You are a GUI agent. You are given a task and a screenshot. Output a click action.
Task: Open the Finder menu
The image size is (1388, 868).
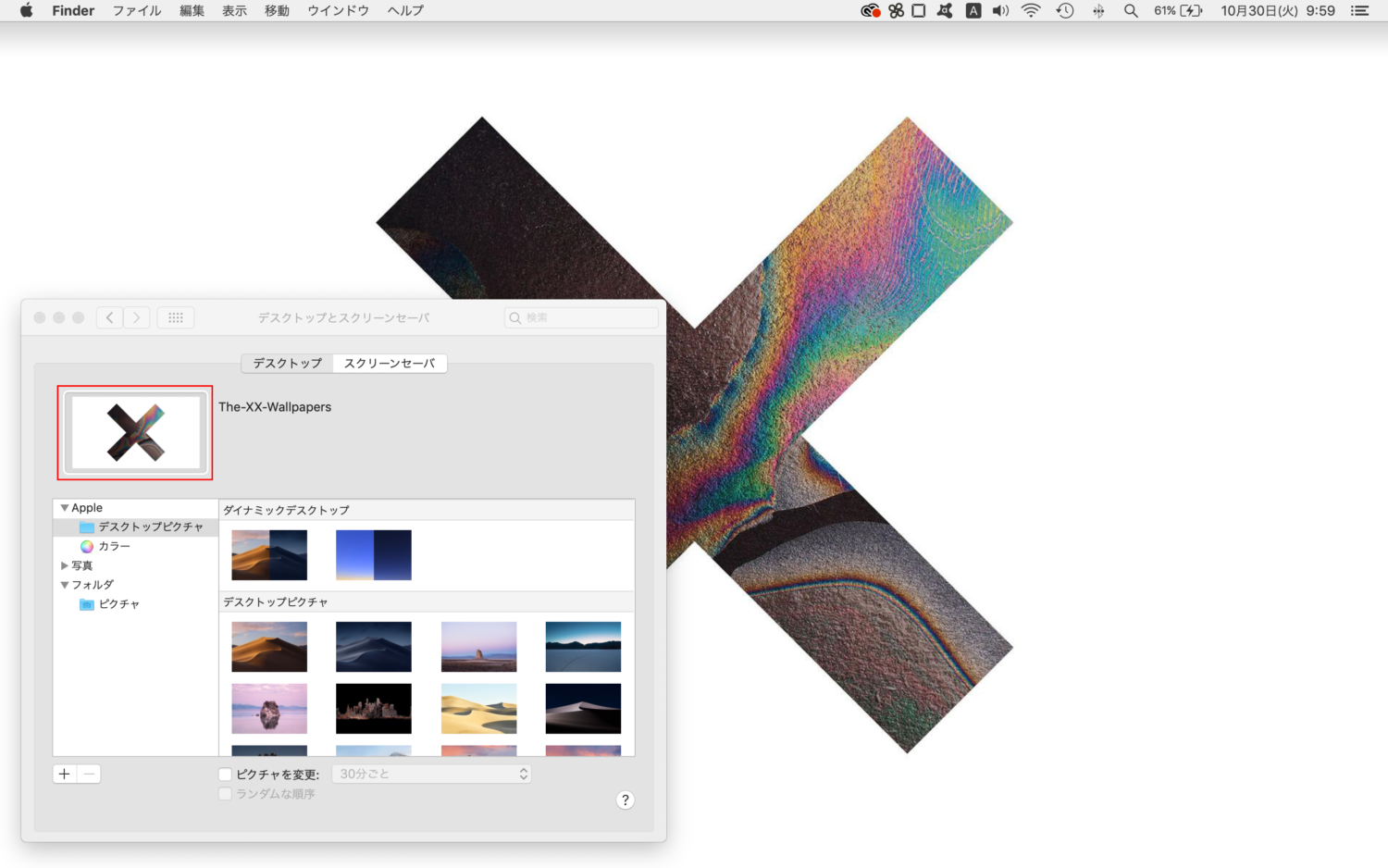pyautogui.click(x=73, y=11)
